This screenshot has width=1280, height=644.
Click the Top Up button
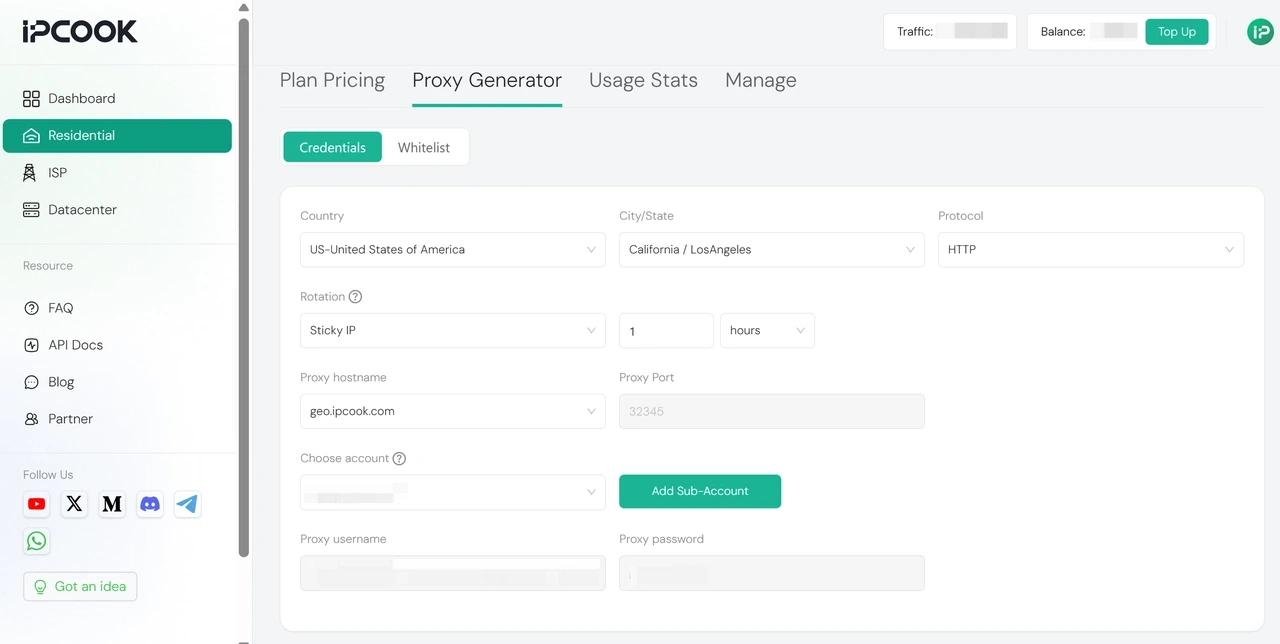tap(1177, 32)
